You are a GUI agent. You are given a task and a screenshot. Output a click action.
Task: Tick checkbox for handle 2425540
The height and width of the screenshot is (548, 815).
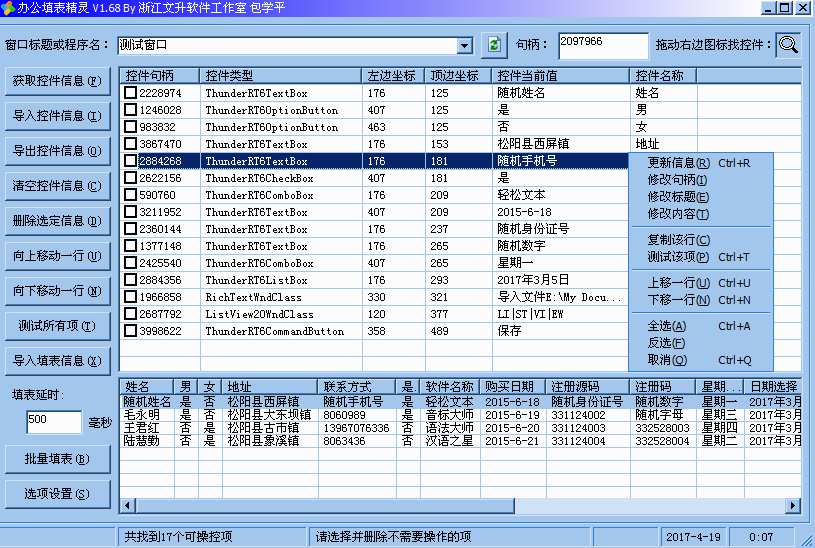(130, 263)
